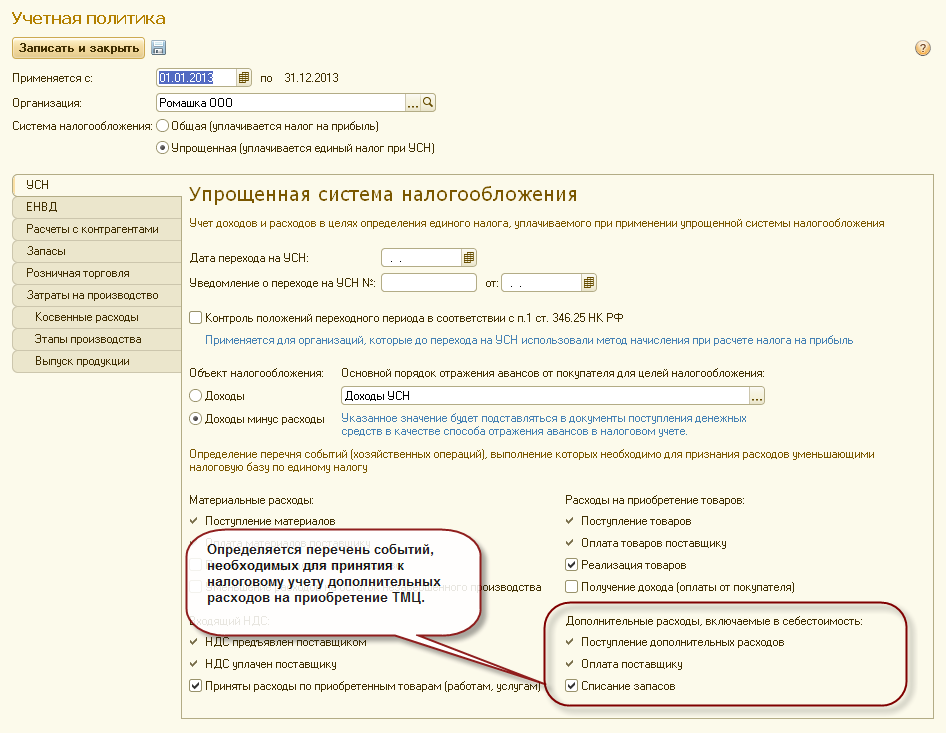Click the save diskette icon
The width and height of the screenshot is (946, 733).
click(x=159, y=48)
